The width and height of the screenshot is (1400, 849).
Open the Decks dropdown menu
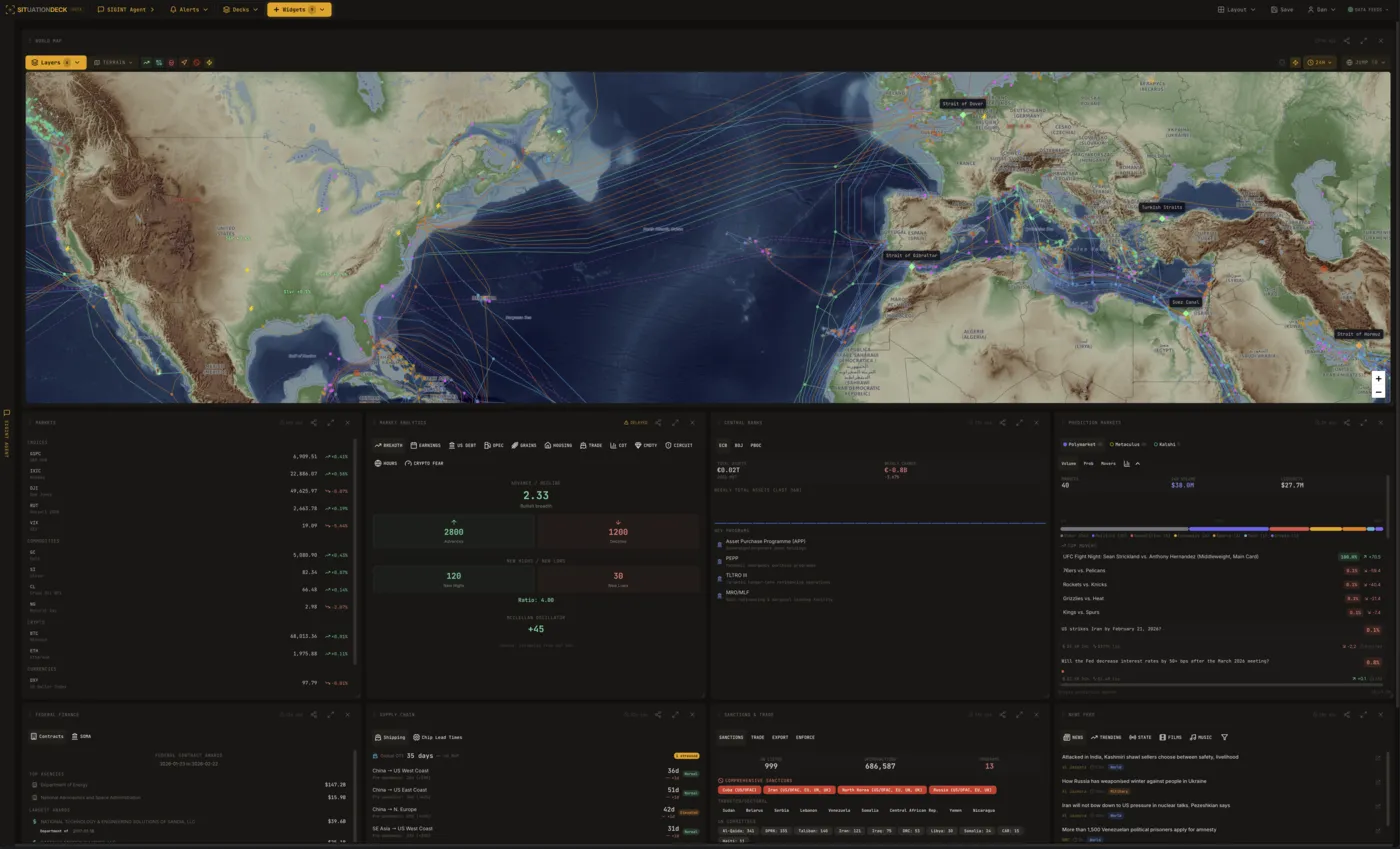tap(239, 9)
